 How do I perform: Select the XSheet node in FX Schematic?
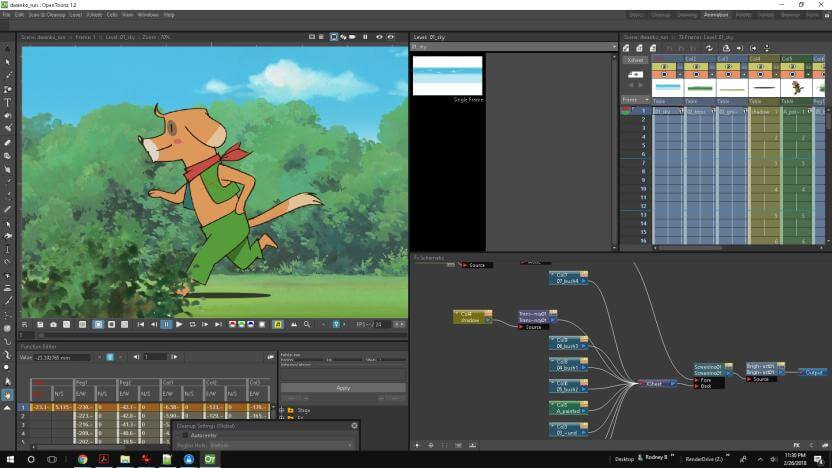tap(657, 383)
